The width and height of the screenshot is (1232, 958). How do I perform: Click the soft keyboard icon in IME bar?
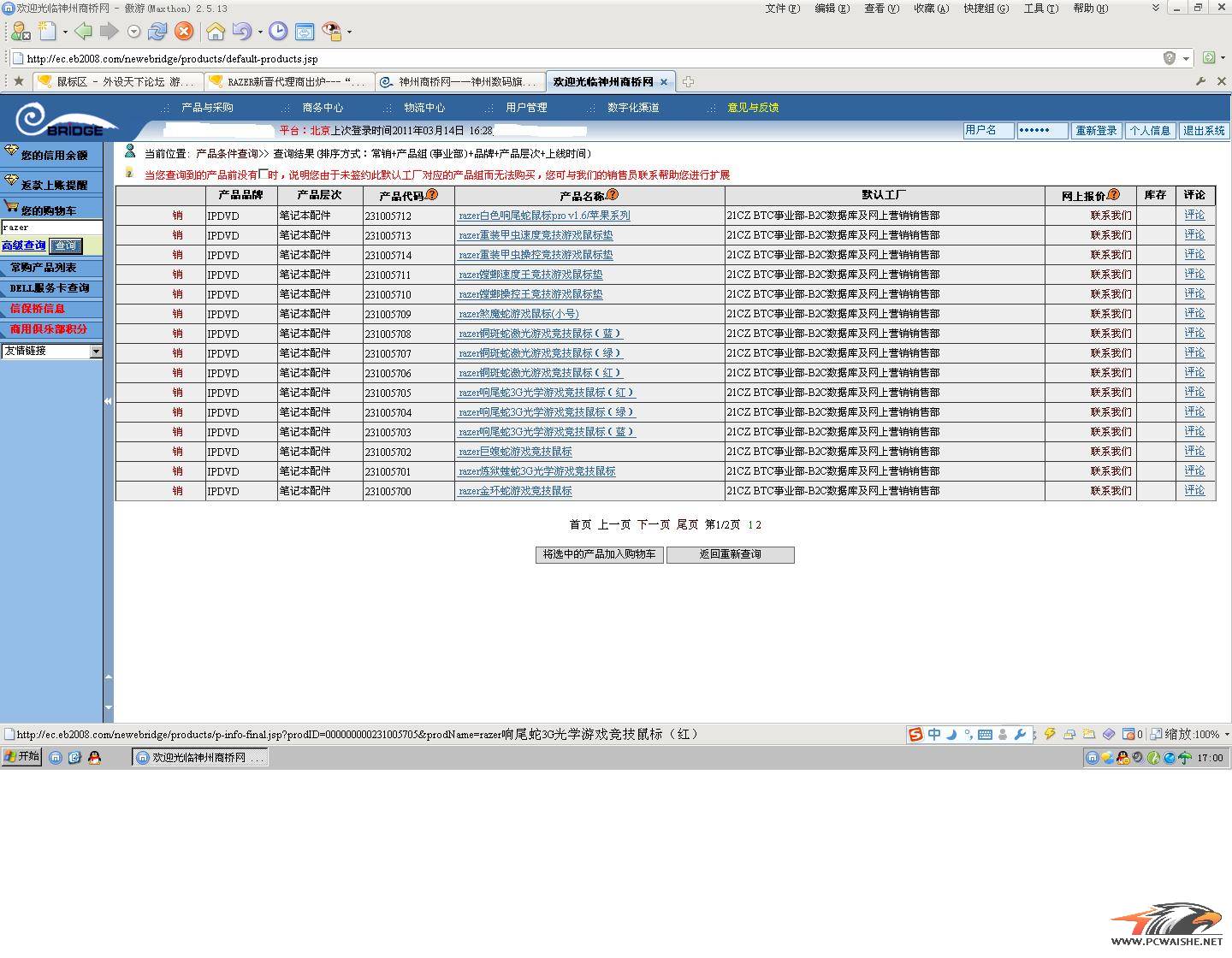click(x=985, y=735)
